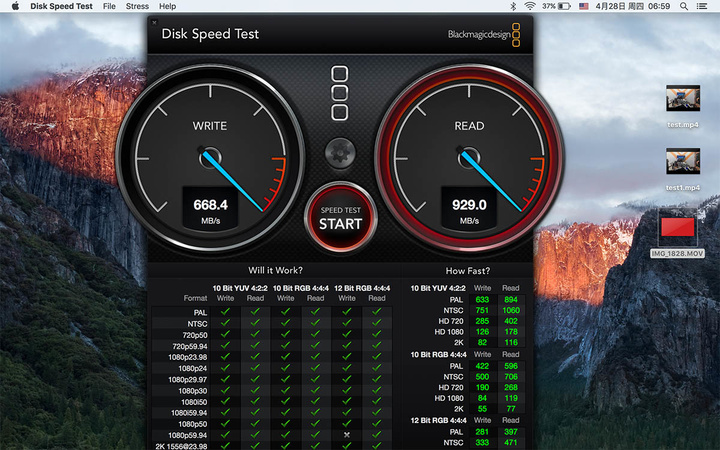
Task: Click the HD 1080 read value 178
Action: click(x=511, y=332)
